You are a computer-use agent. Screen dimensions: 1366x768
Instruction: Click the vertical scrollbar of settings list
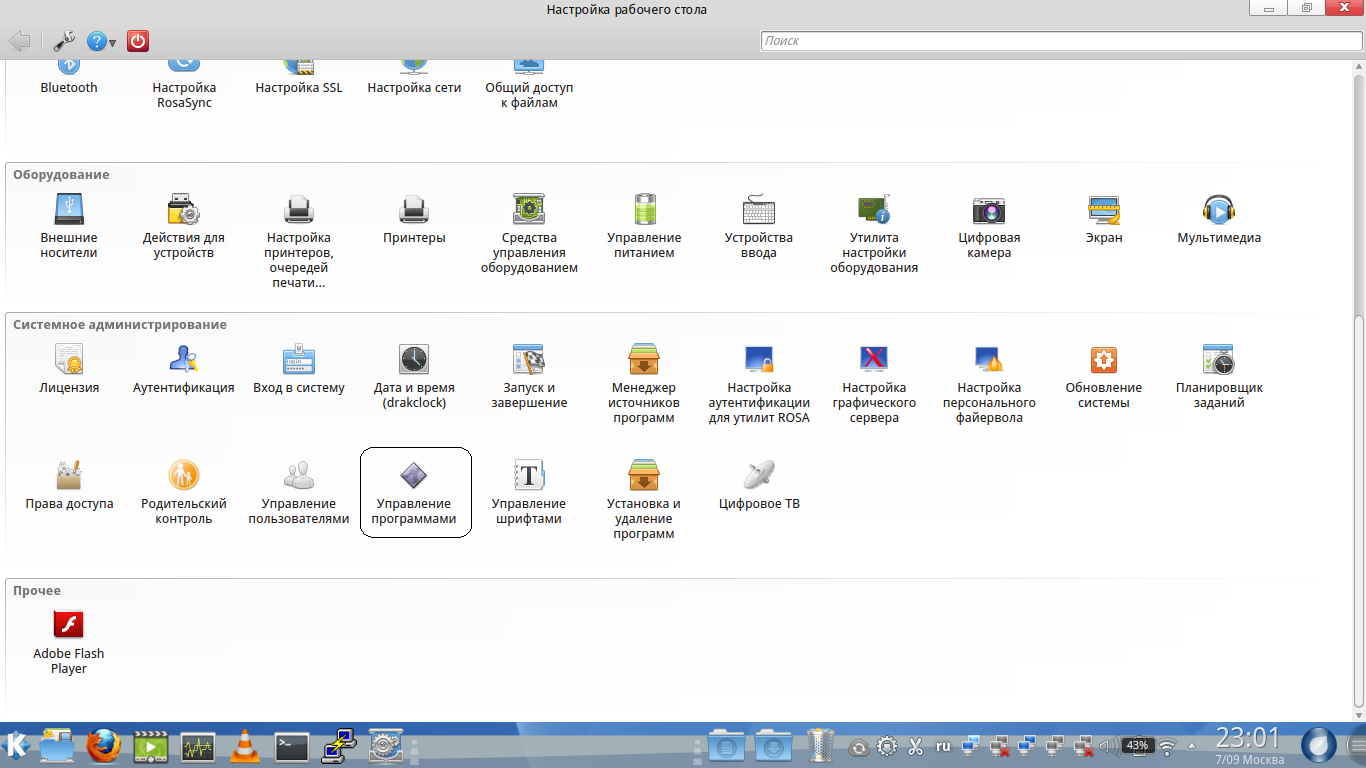(x=1358, y=512)
